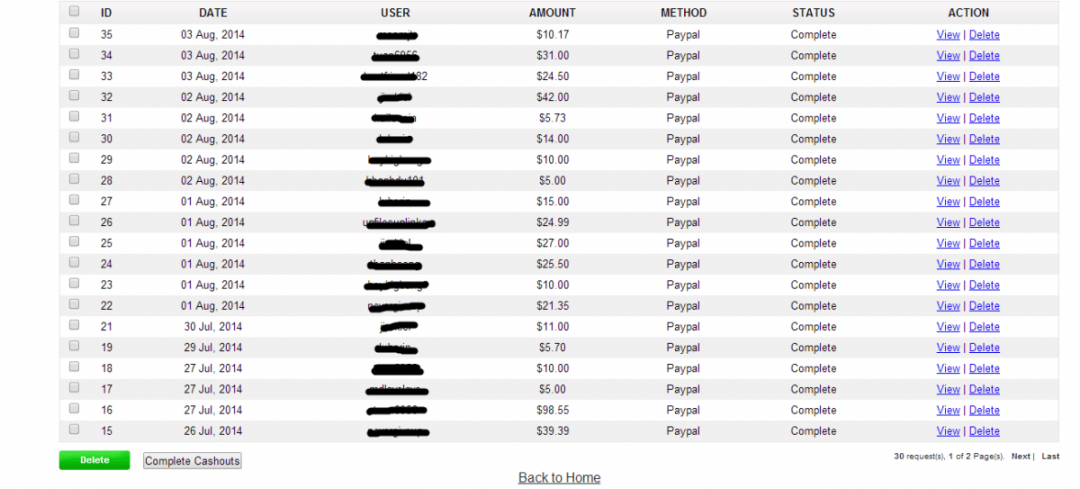This screenshot has width=1080, height=489.
Task: View request ID 26 for $24.99
Action: (948, 223)
